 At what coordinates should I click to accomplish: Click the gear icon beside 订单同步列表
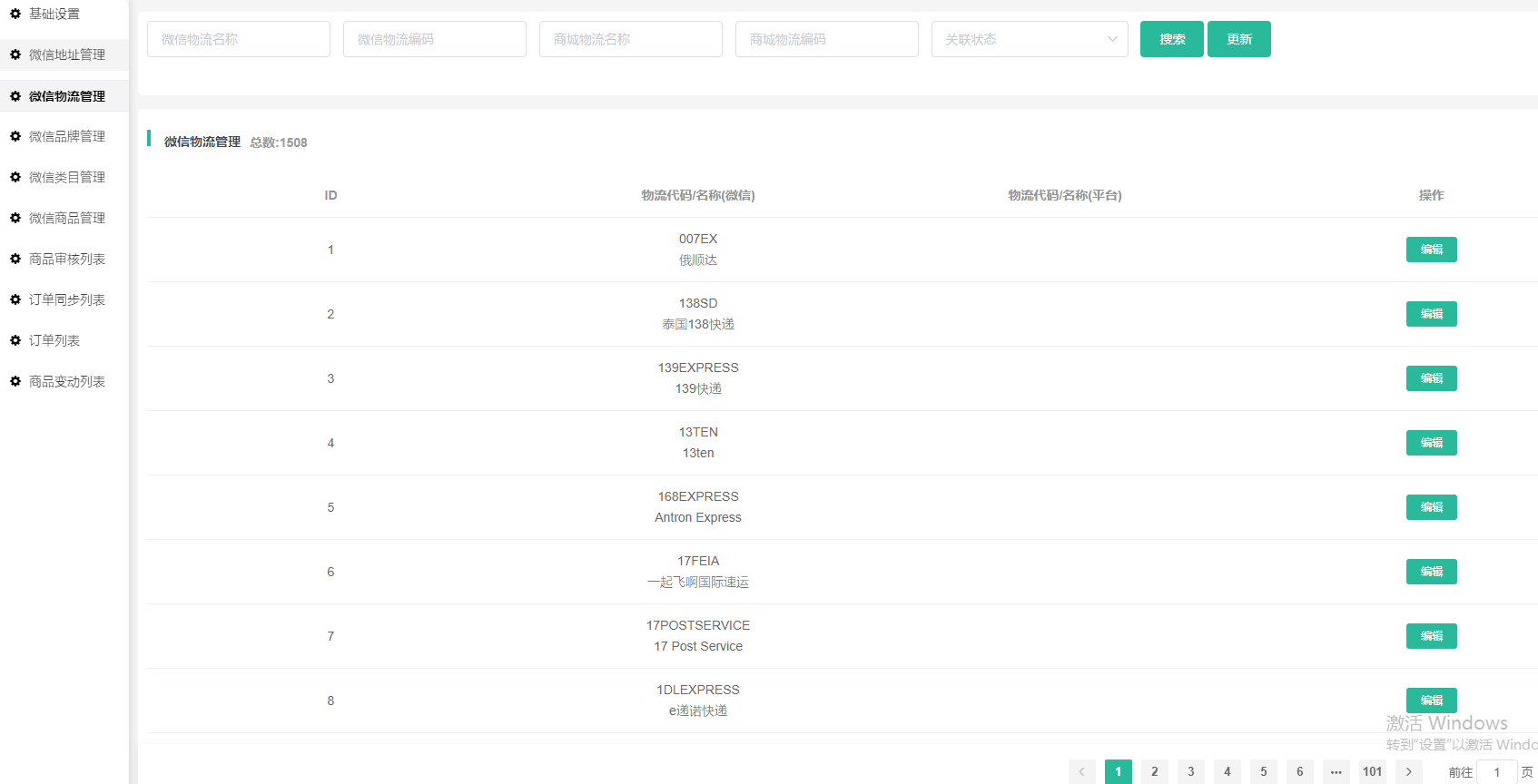[15, 299]
